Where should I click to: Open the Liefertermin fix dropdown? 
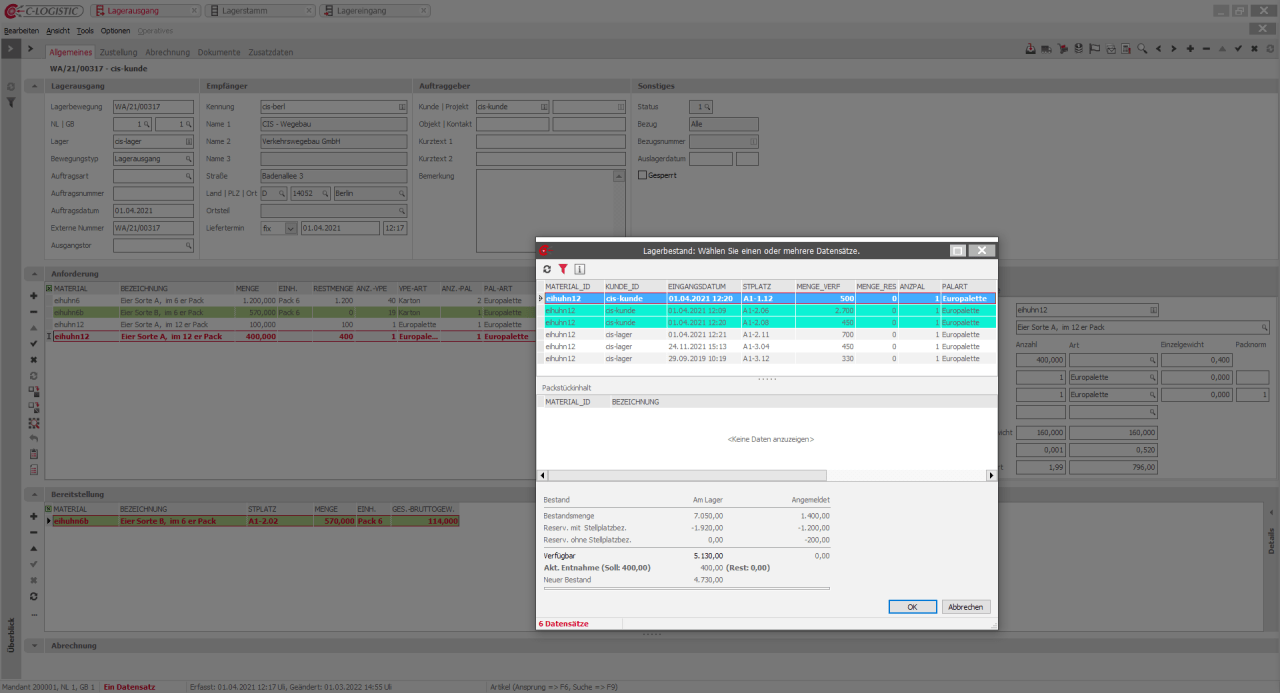tap(291, 228)
